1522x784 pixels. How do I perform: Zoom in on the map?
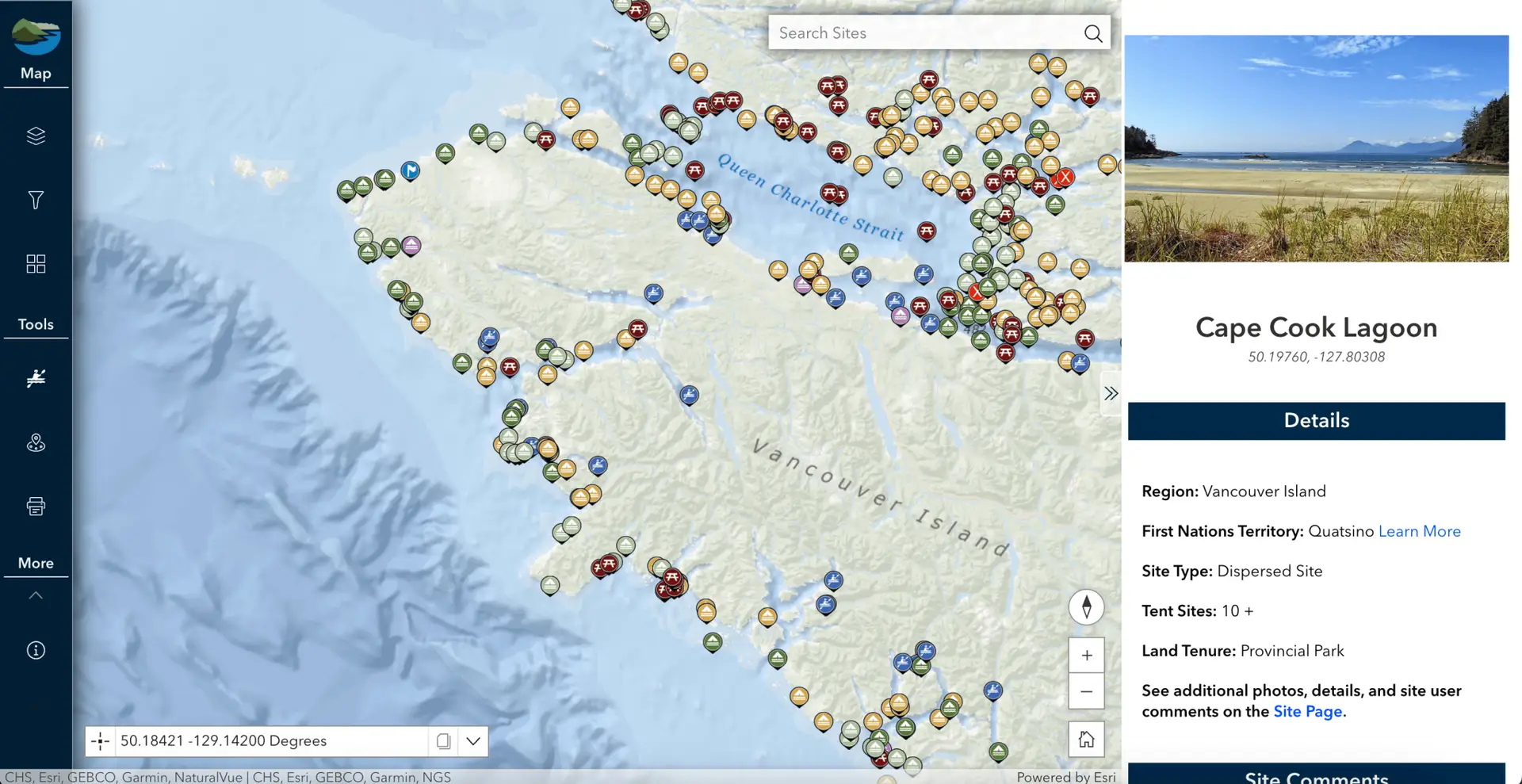[x=1086, y=656]
